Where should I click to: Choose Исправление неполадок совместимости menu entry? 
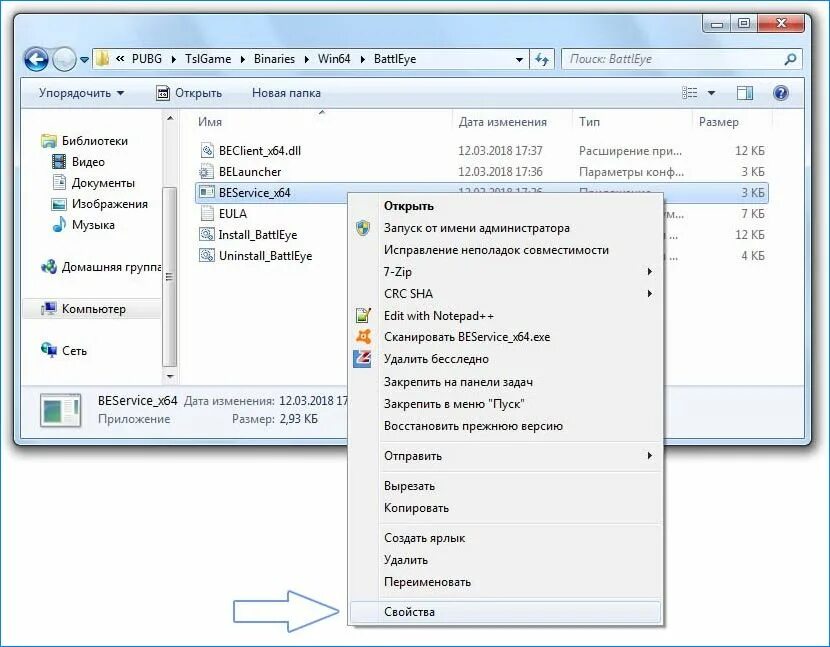(505, 250)
